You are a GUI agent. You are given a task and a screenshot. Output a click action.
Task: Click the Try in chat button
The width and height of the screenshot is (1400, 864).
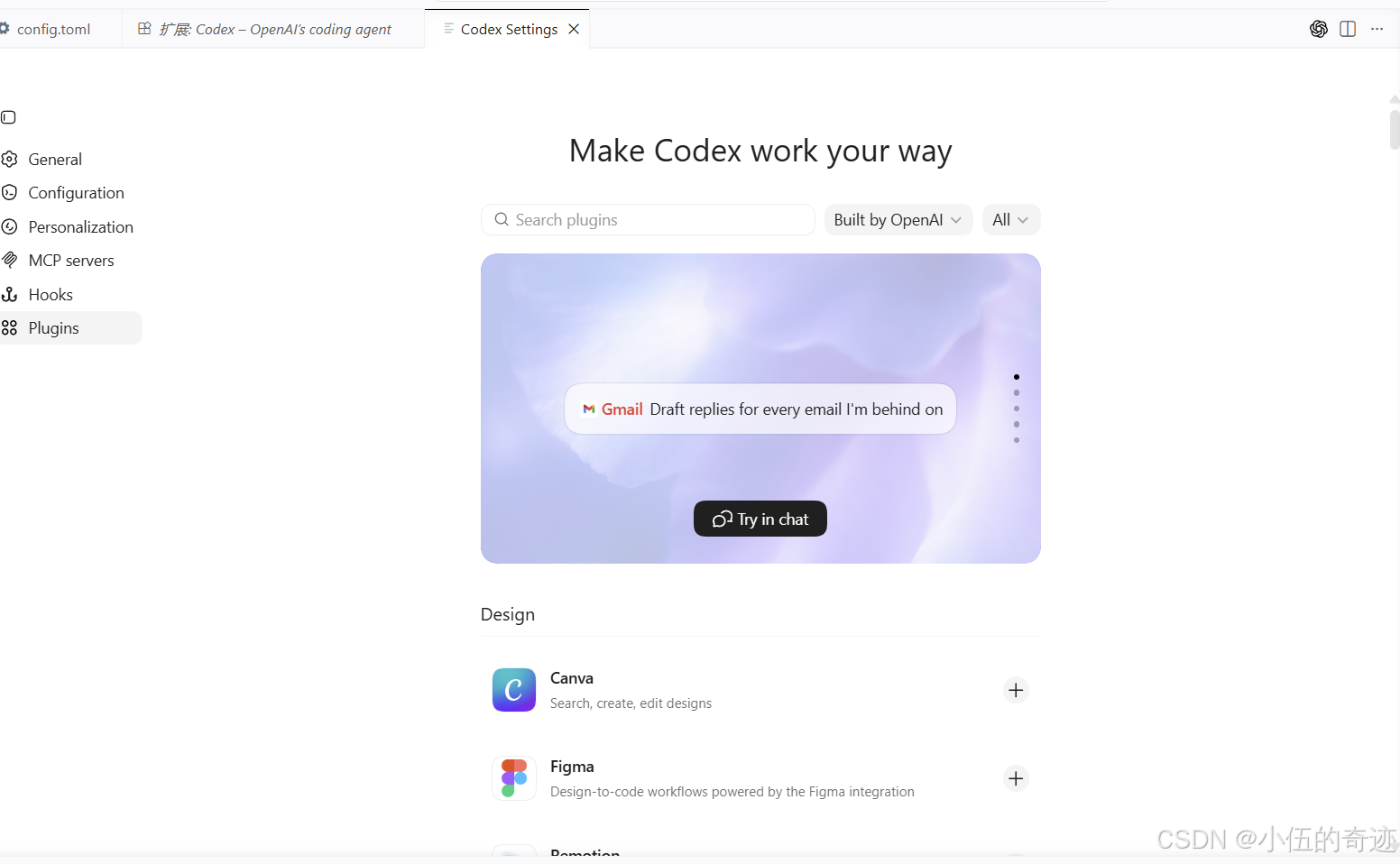point(760,519)
